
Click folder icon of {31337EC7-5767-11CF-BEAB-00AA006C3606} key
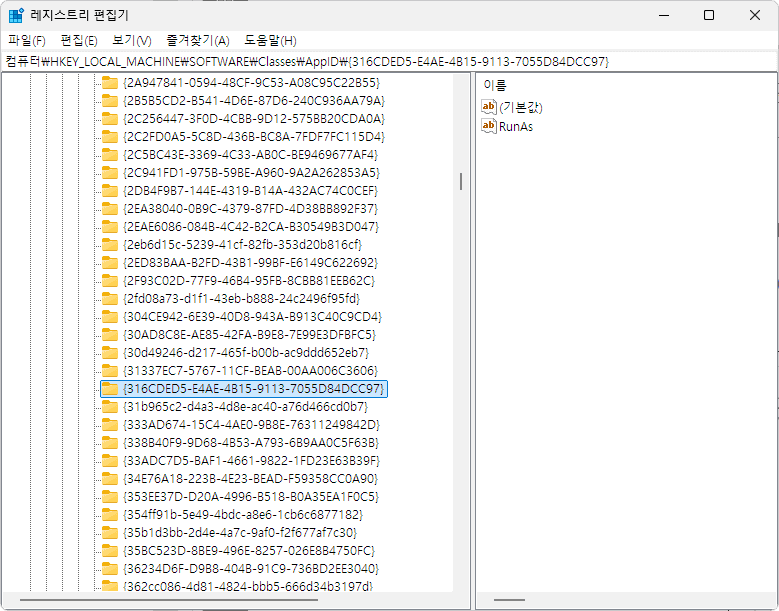click(110, 371)
